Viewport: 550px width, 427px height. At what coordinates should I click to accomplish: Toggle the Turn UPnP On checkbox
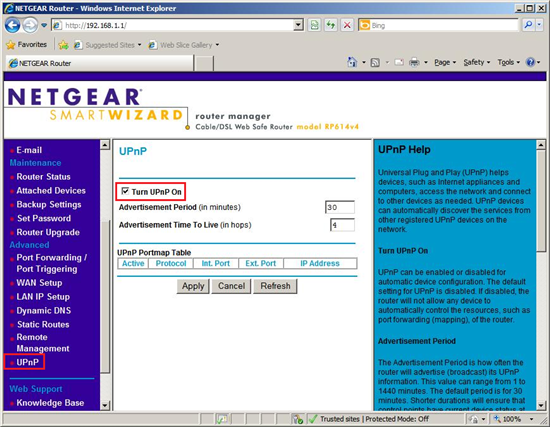(x=125, y=191)
